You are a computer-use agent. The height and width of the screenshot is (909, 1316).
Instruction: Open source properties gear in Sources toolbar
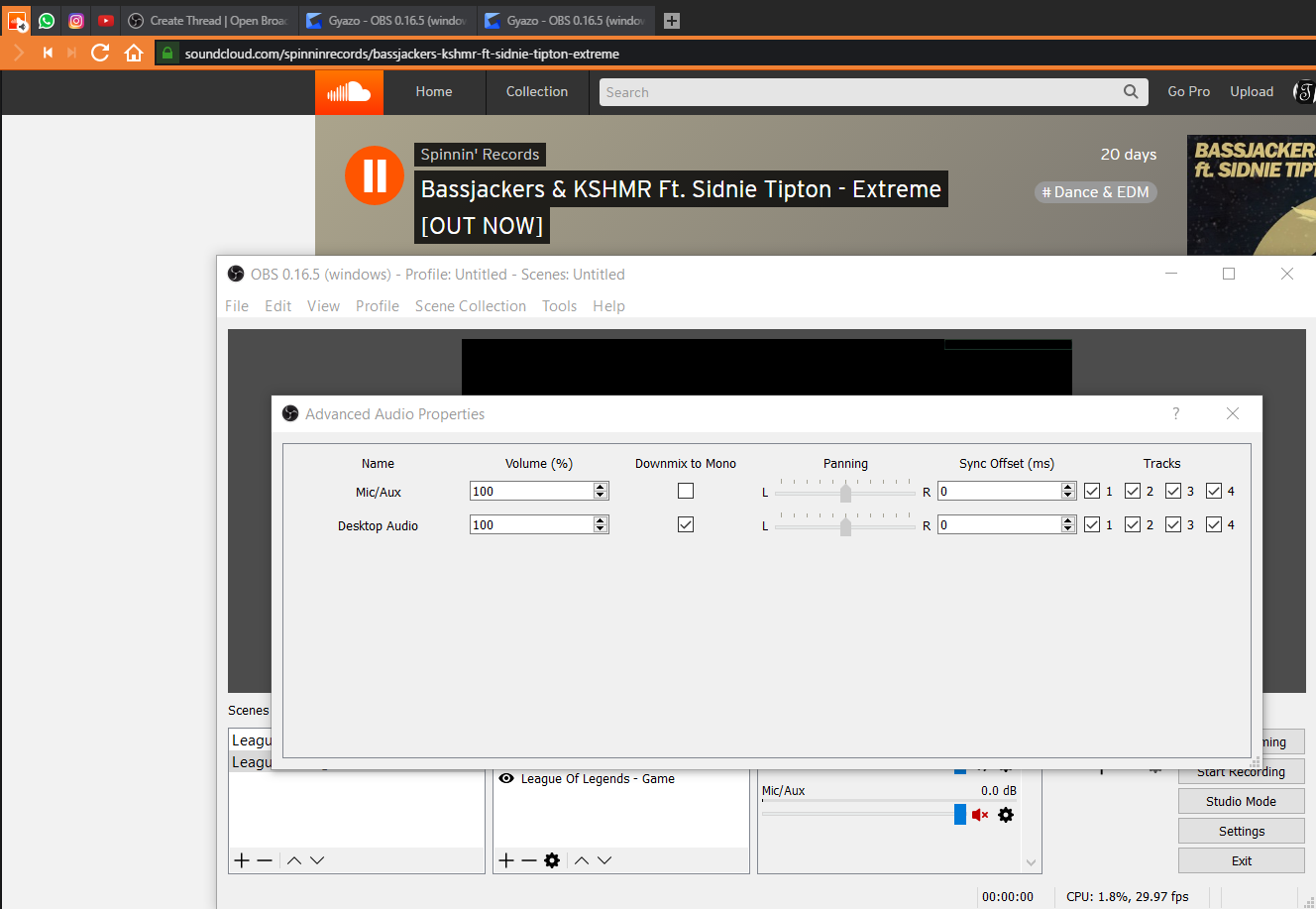(552, 860)
